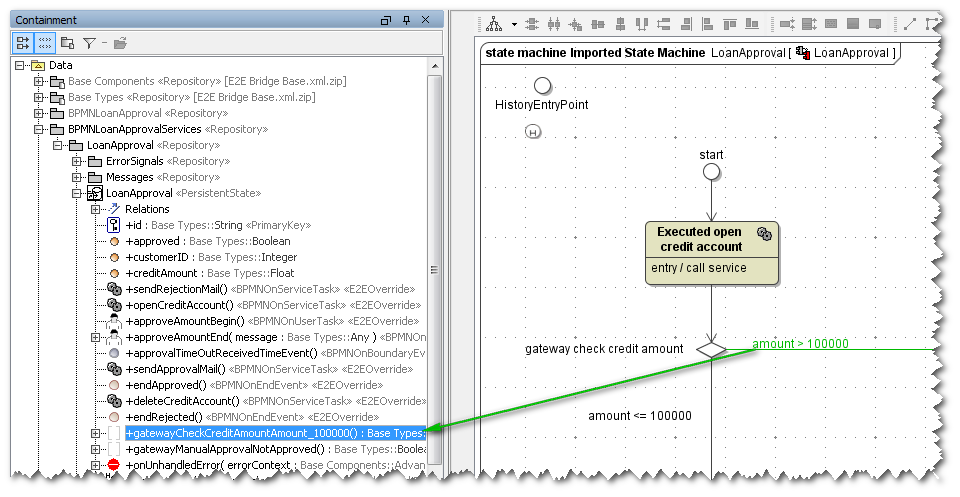The width and height of the screenshot is (960, 497).
Task: Collapse the Data root node
Action: (x=20, y=65)
